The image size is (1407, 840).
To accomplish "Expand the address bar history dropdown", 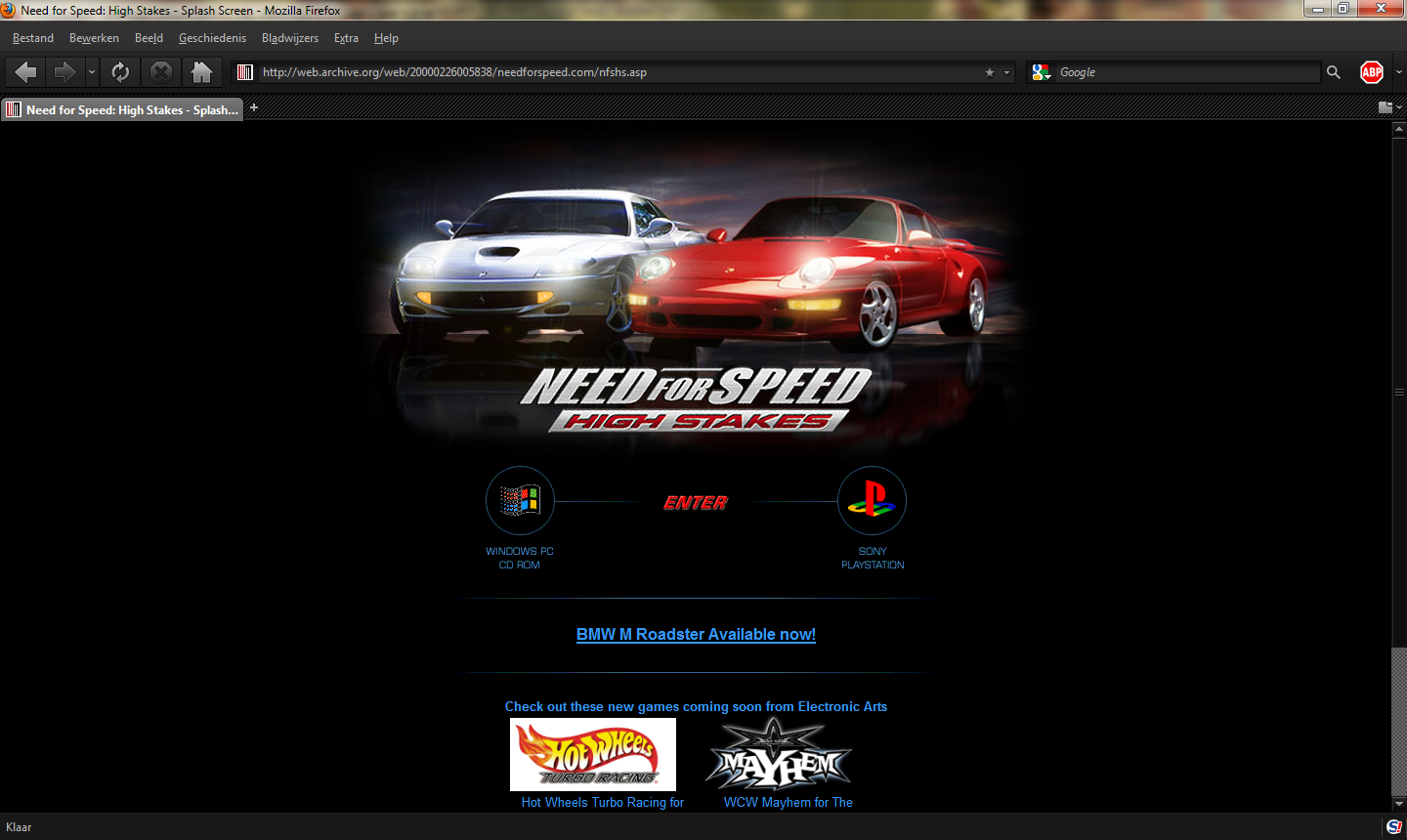I will pos(1006,72).
